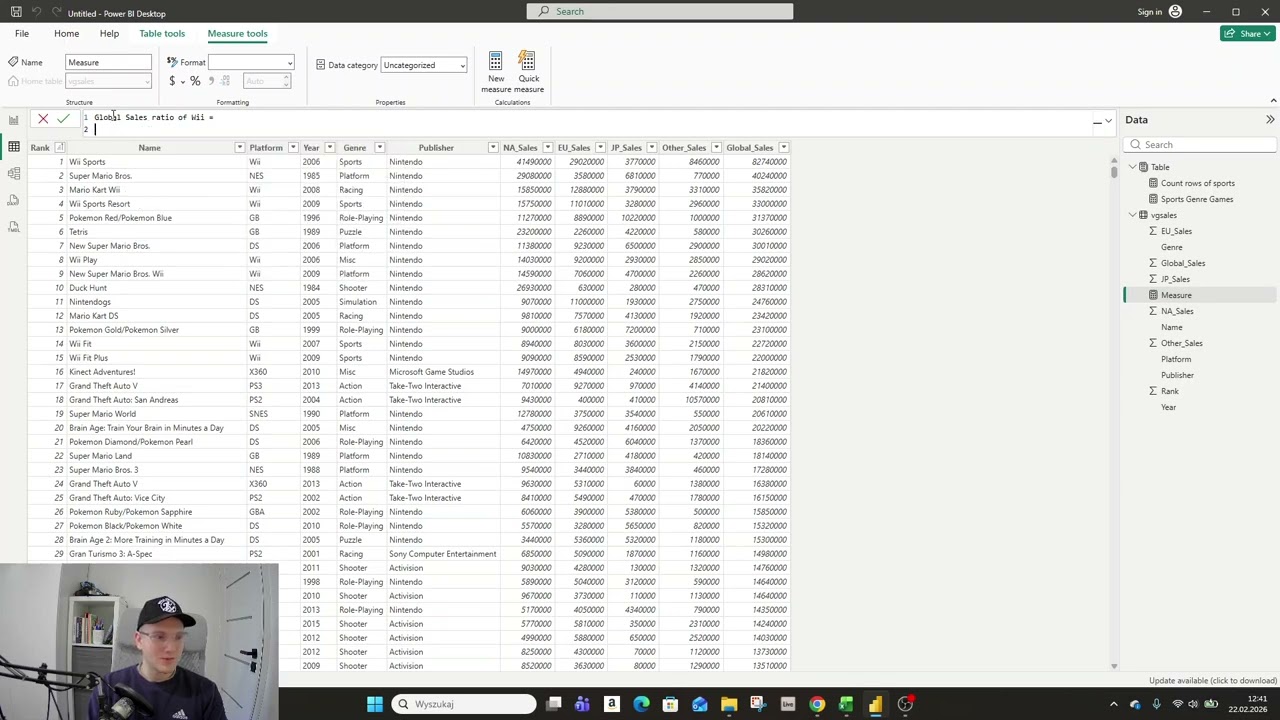Collapse the Table node in Data pane
Viewport: 1280px width, 720px height.
(x=1132, y=167)
